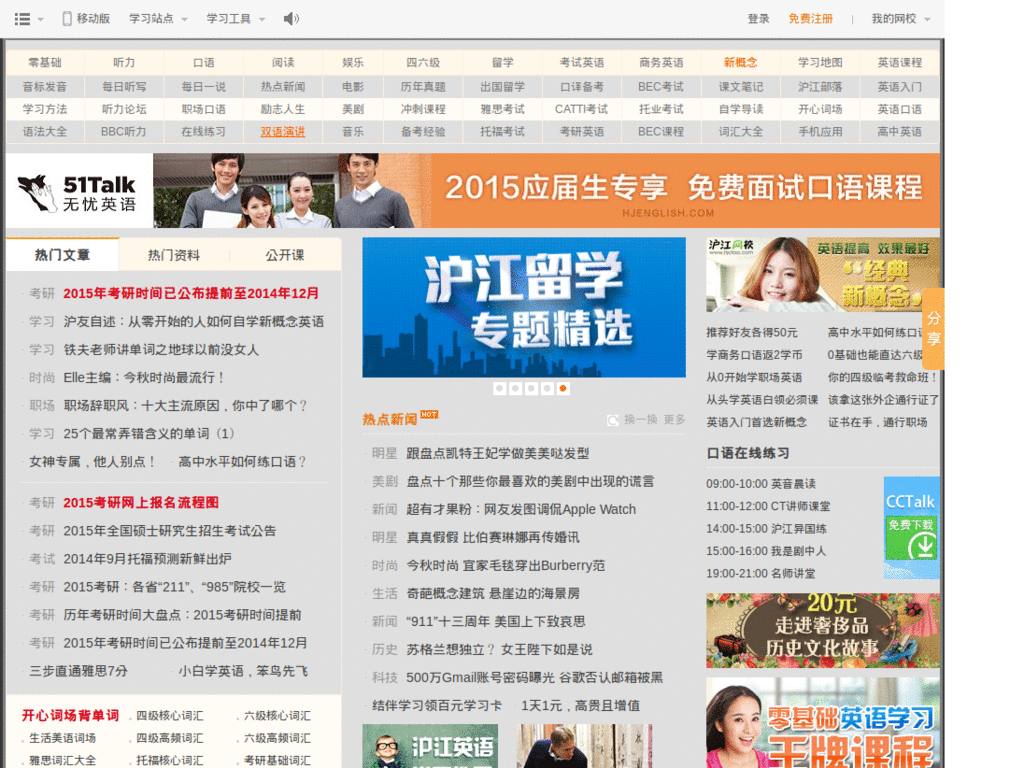Image resolution: width=1024 pixels, height=768 pixels.
Task: Expand the arrow next to list menu icon
Action: tap(40, 20)
